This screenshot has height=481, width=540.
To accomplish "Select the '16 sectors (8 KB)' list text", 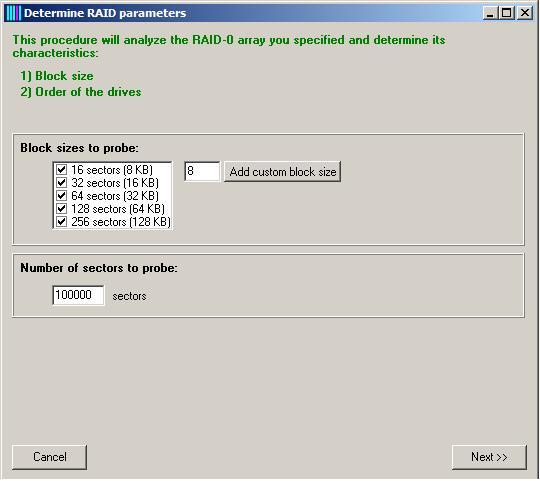I will tap(112, 170).
